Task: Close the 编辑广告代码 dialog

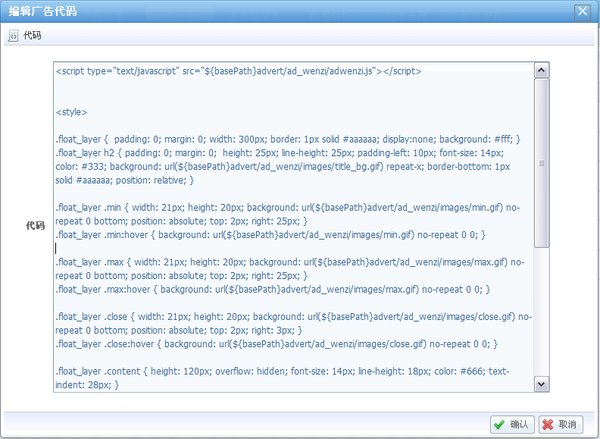Action: 582,11
